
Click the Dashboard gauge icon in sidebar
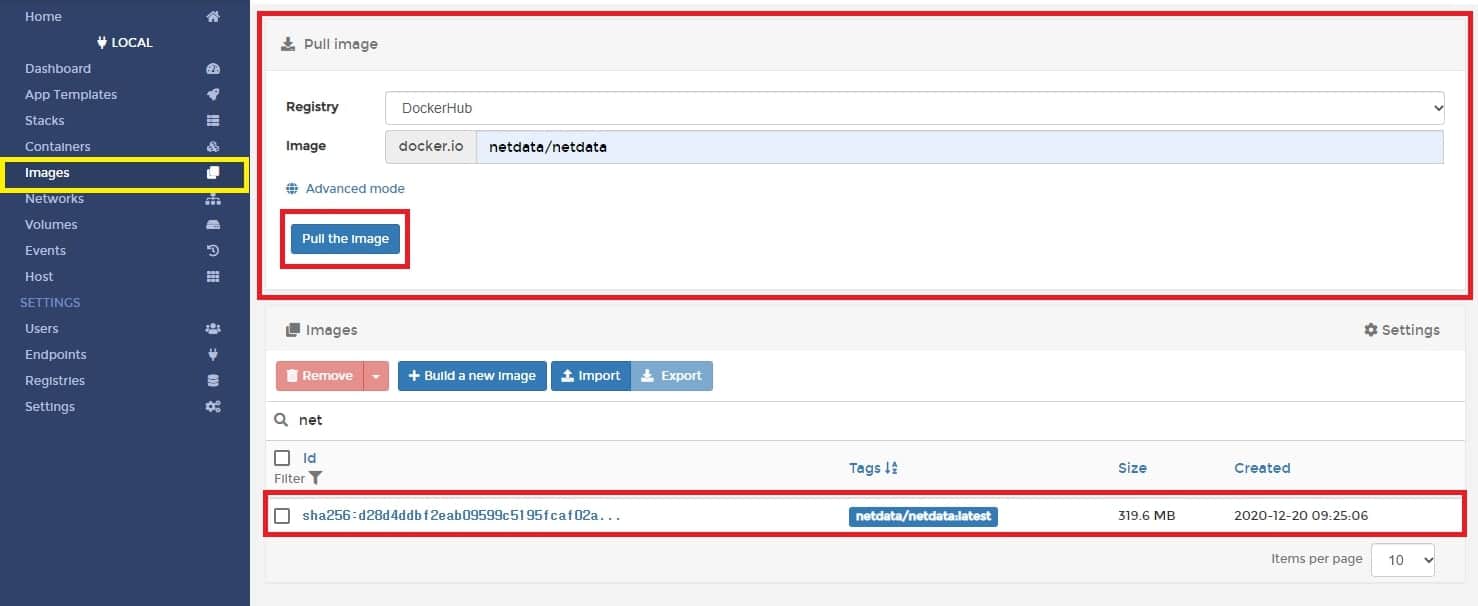tap(212, 69)
